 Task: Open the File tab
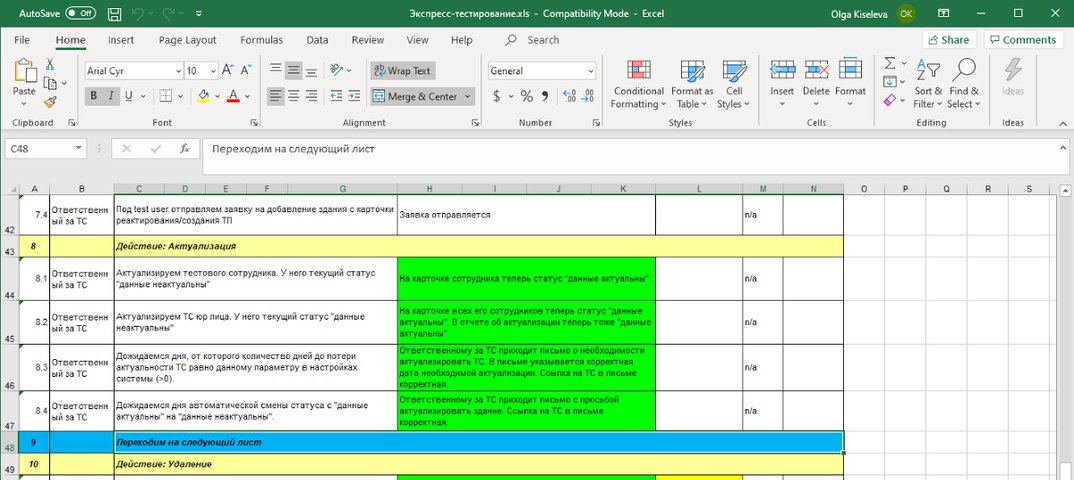pos(22,40)
